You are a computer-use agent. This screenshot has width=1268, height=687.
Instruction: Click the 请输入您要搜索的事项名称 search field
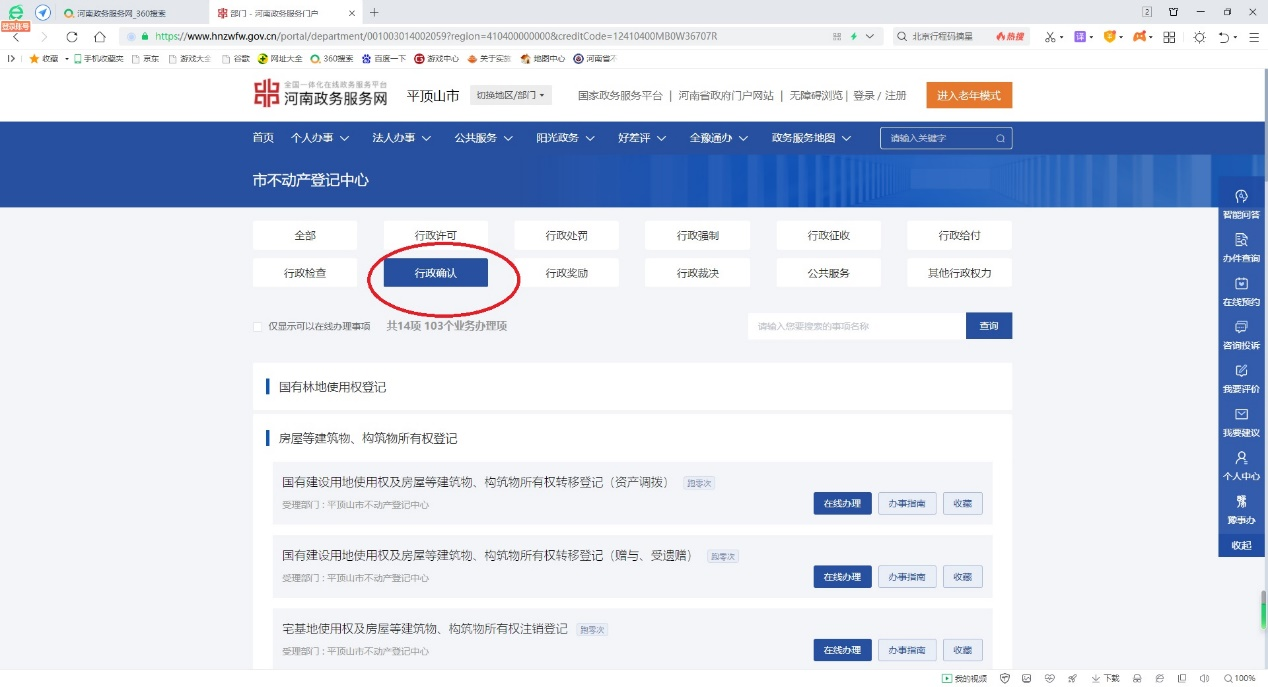tap(855, 326)
